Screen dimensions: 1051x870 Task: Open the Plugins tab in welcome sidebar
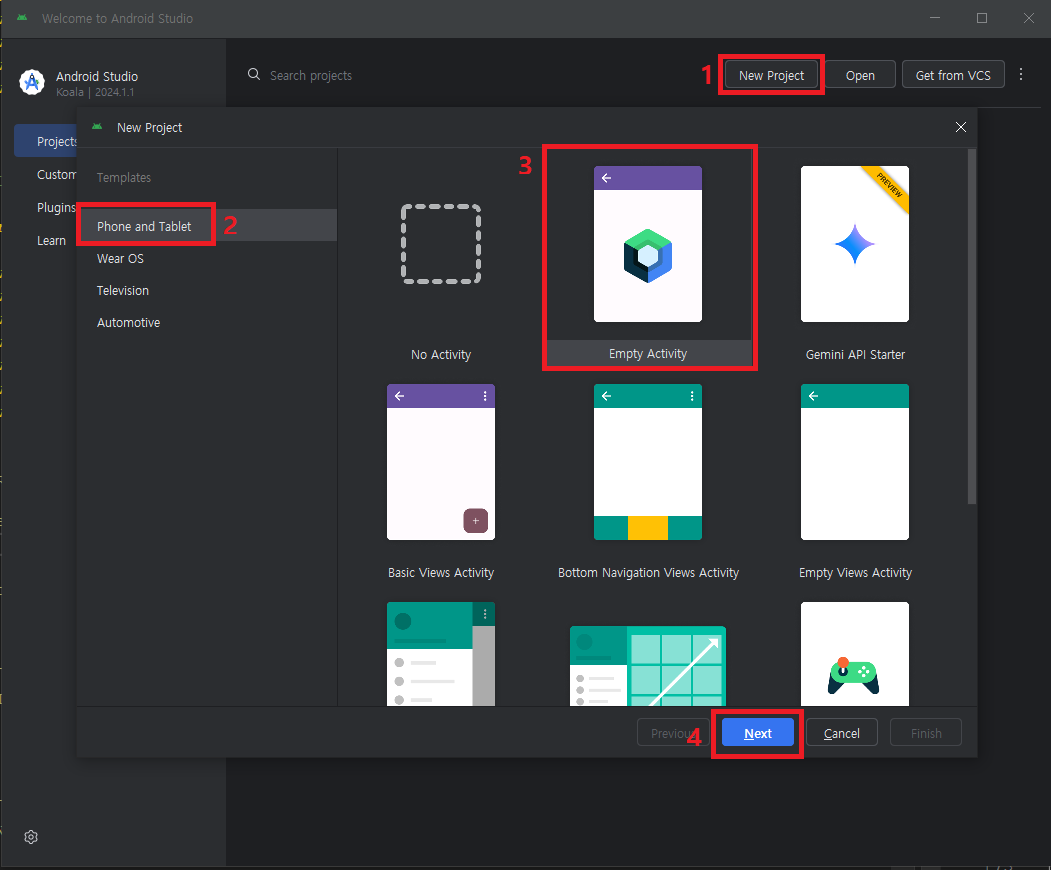coord(56,207)
